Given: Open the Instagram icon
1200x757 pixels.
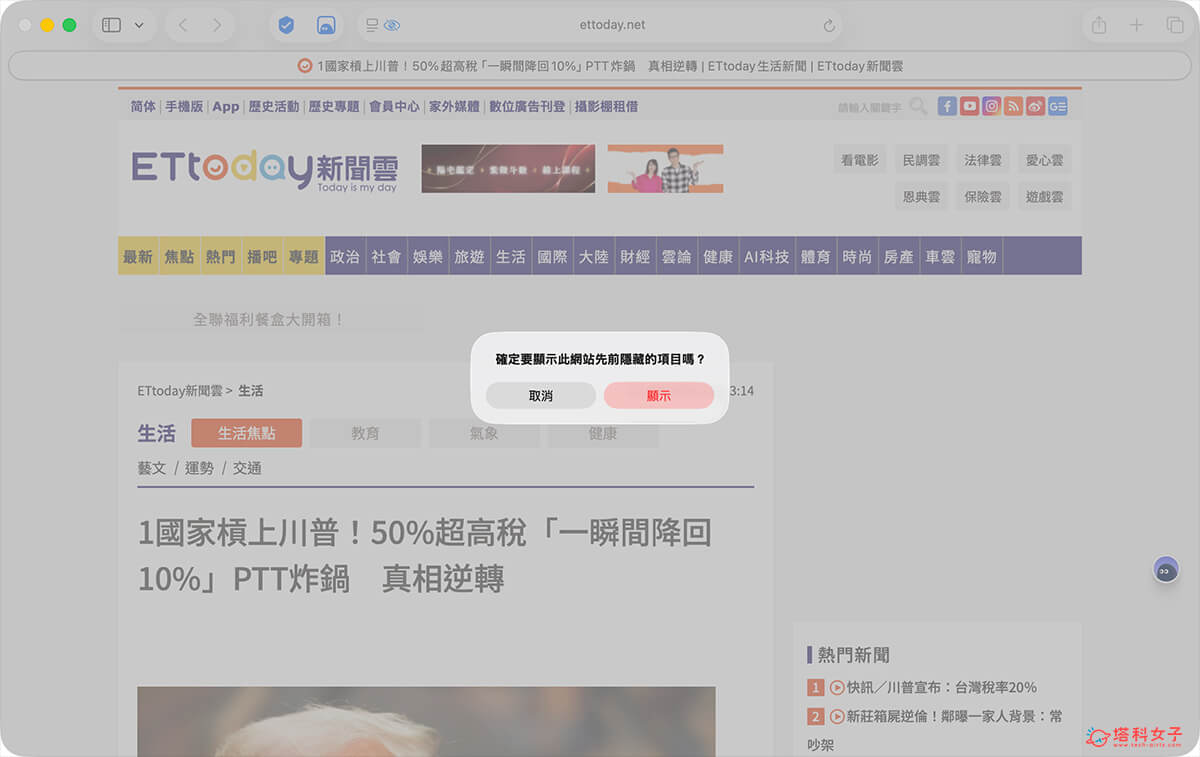Looking at the screenshot, I should tap(991, 106).
